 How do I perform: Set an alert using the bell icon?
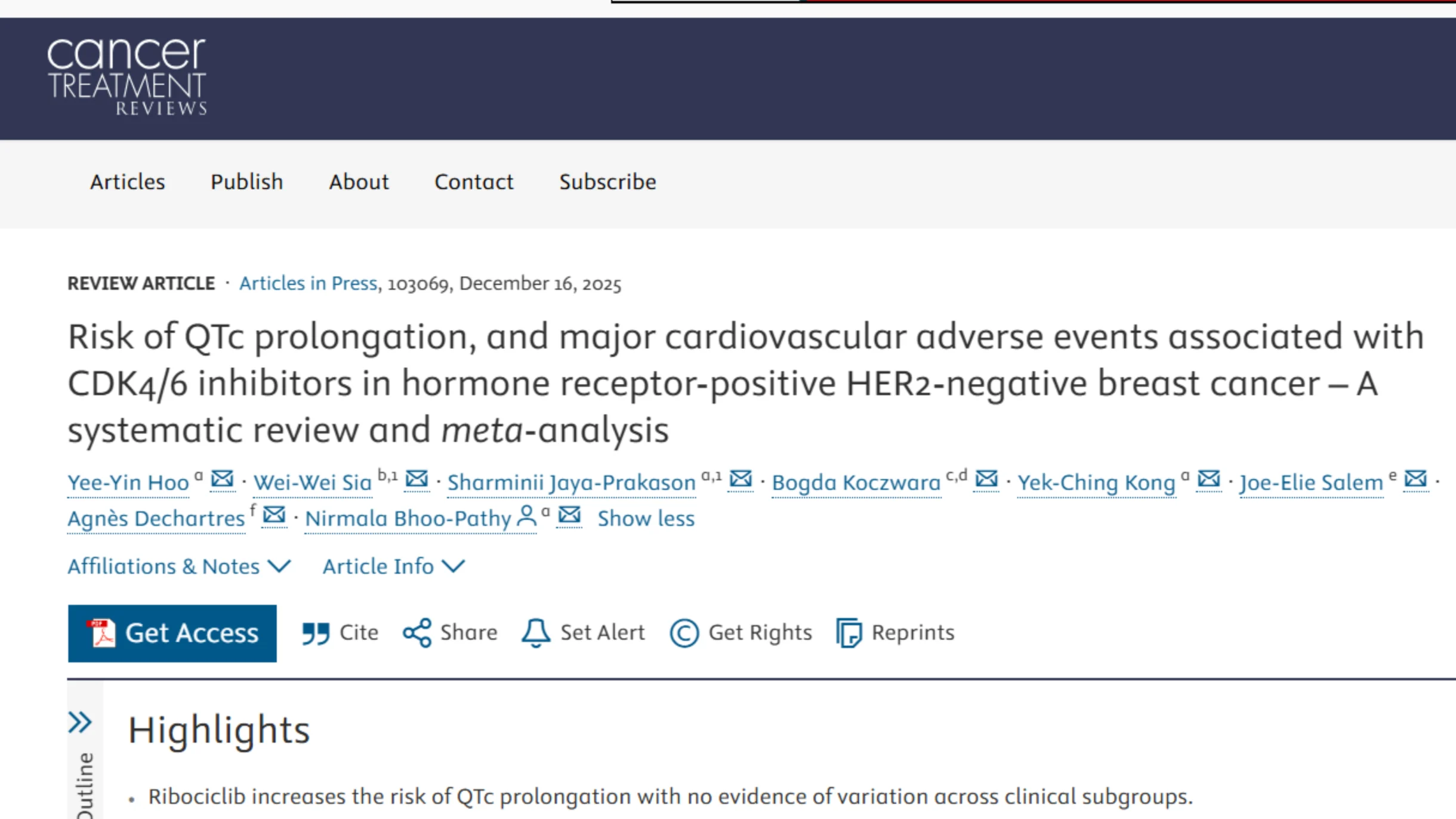pyautogui.click(x=535, y=632)
